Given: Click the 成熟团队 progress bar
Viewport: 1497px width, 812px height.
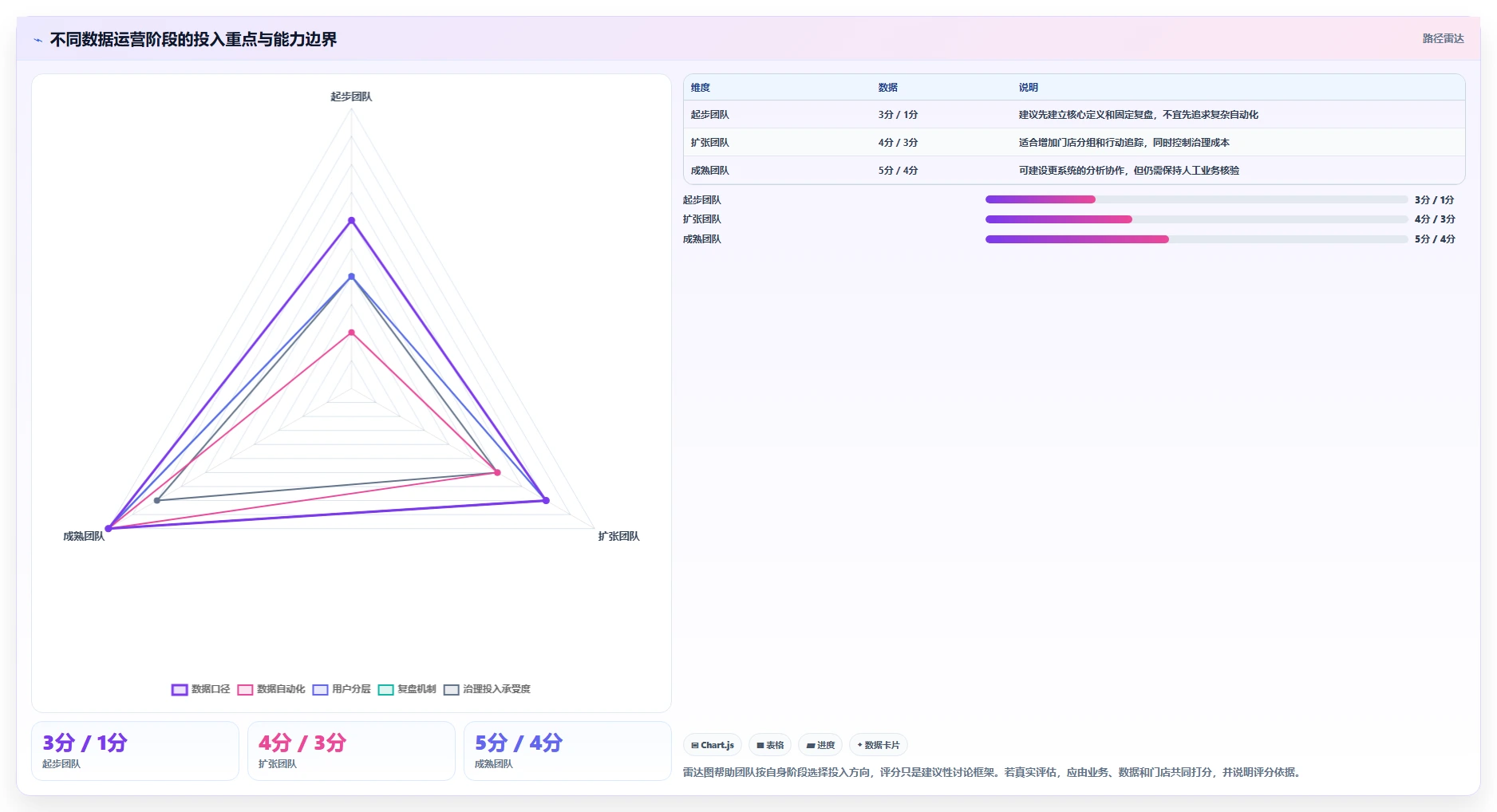Looking at the screenshot, I should pyautogui.click(x=1196, y=239).
